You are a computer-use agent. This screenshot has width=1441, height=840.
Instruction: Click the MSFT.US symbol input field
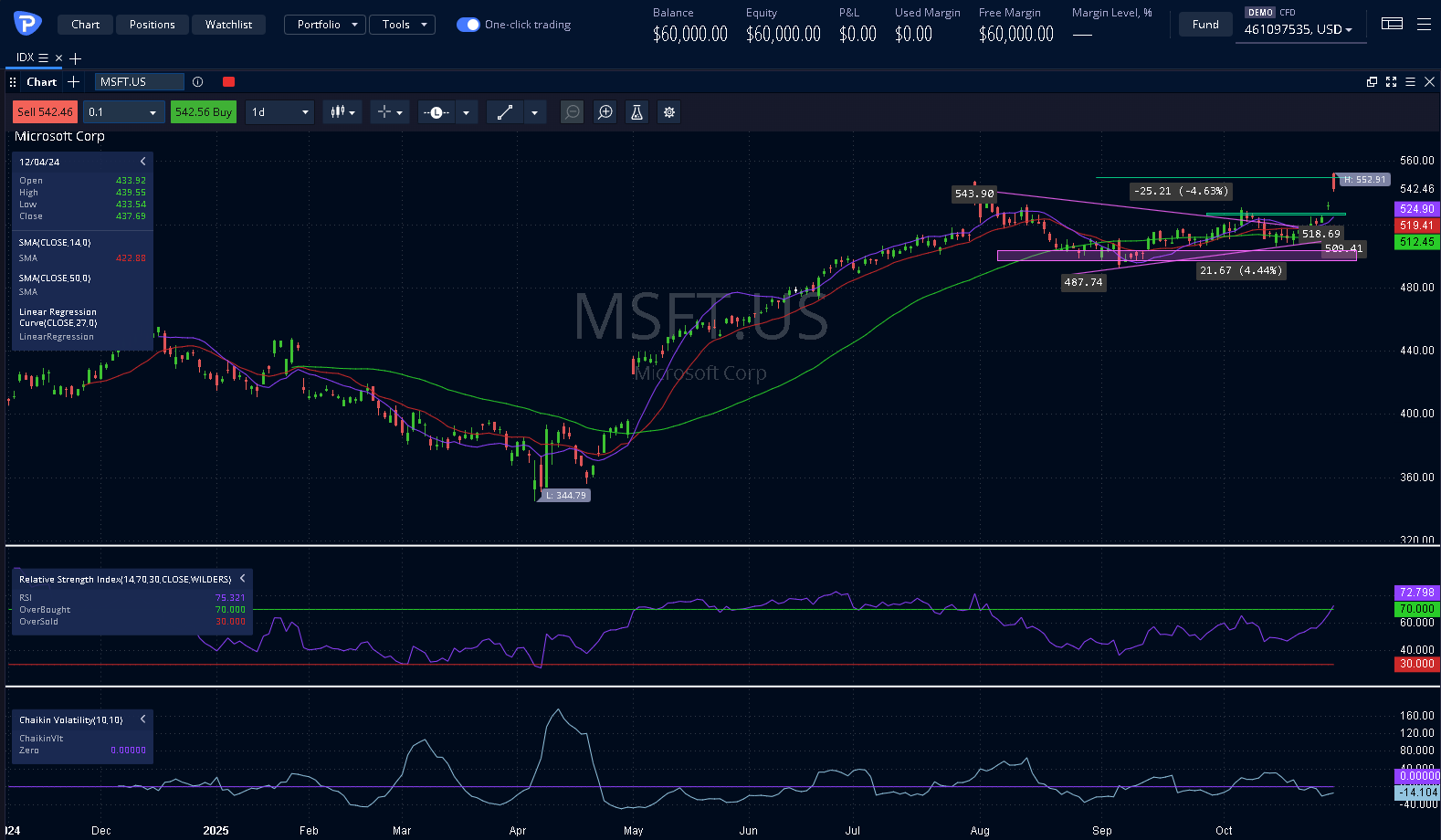[x=139, y=82]
